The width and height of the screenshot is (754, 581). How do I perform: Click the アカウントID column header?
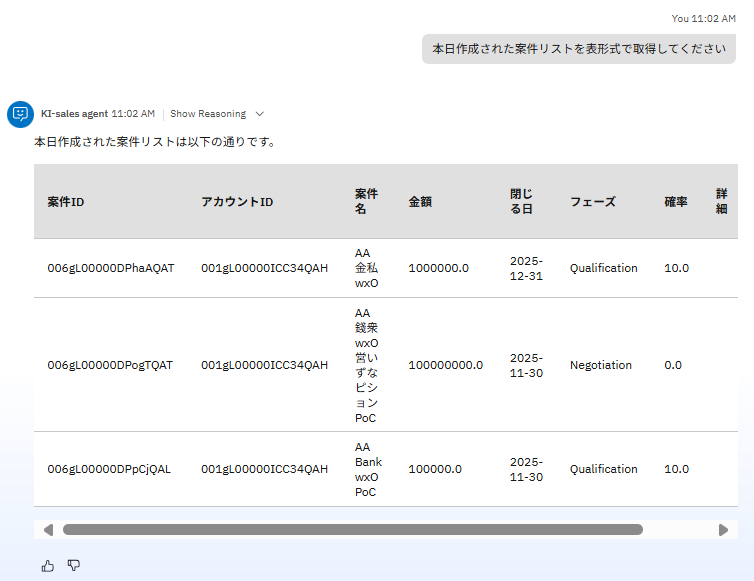pos(237,202)
